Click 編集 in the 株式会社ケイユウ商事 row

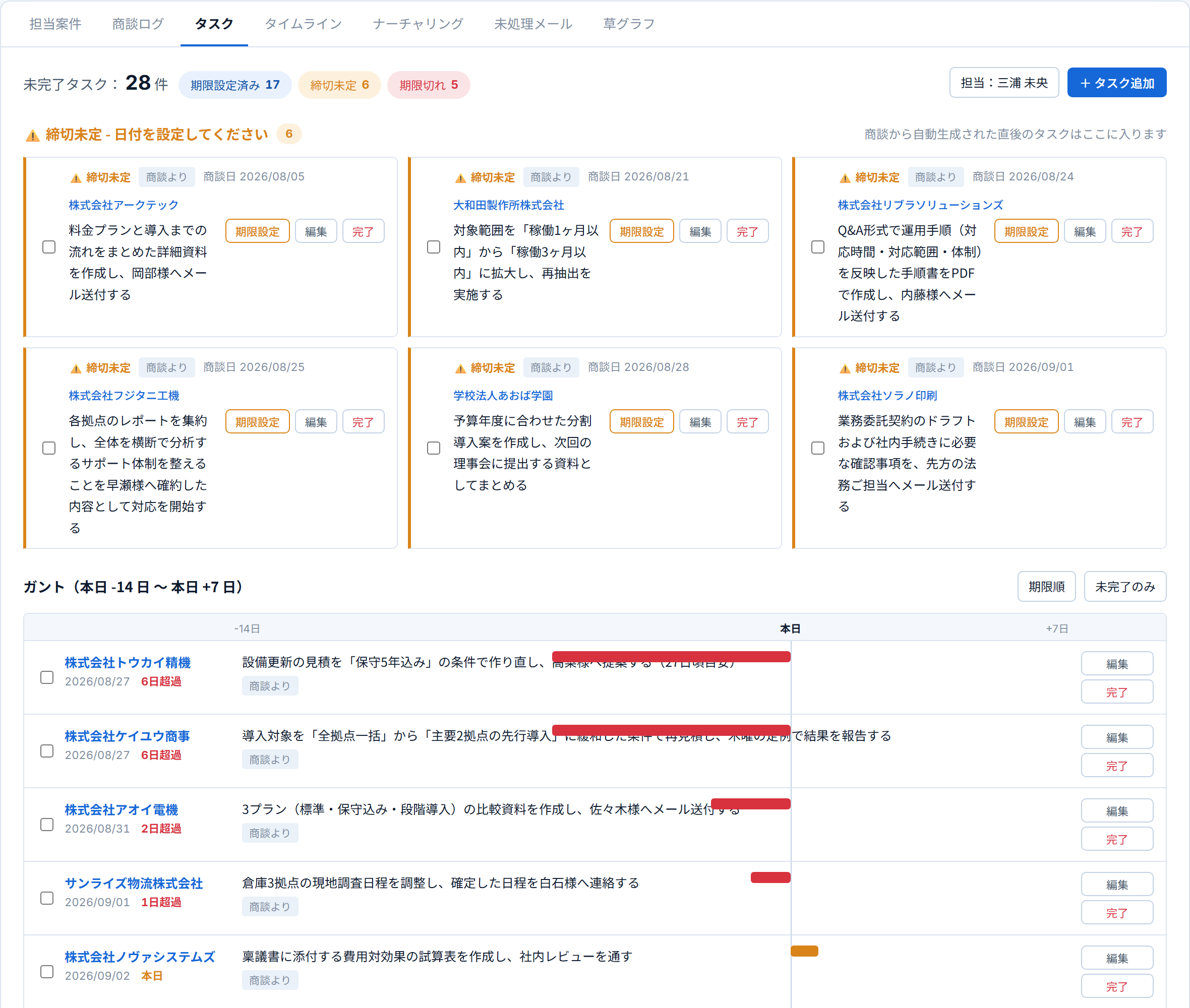pos(1117,737)
